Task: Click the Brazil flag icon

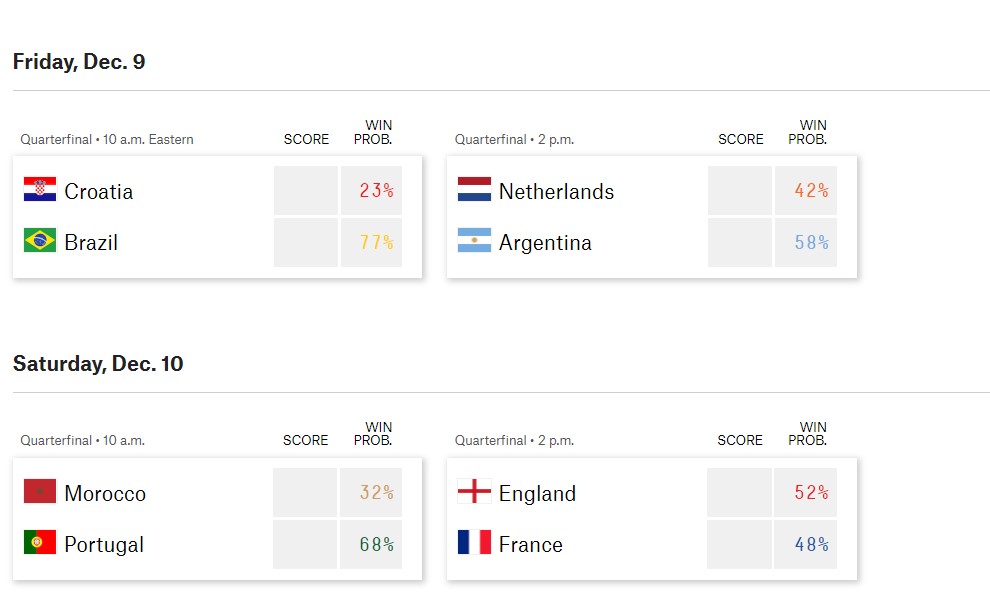Action: 40,241
